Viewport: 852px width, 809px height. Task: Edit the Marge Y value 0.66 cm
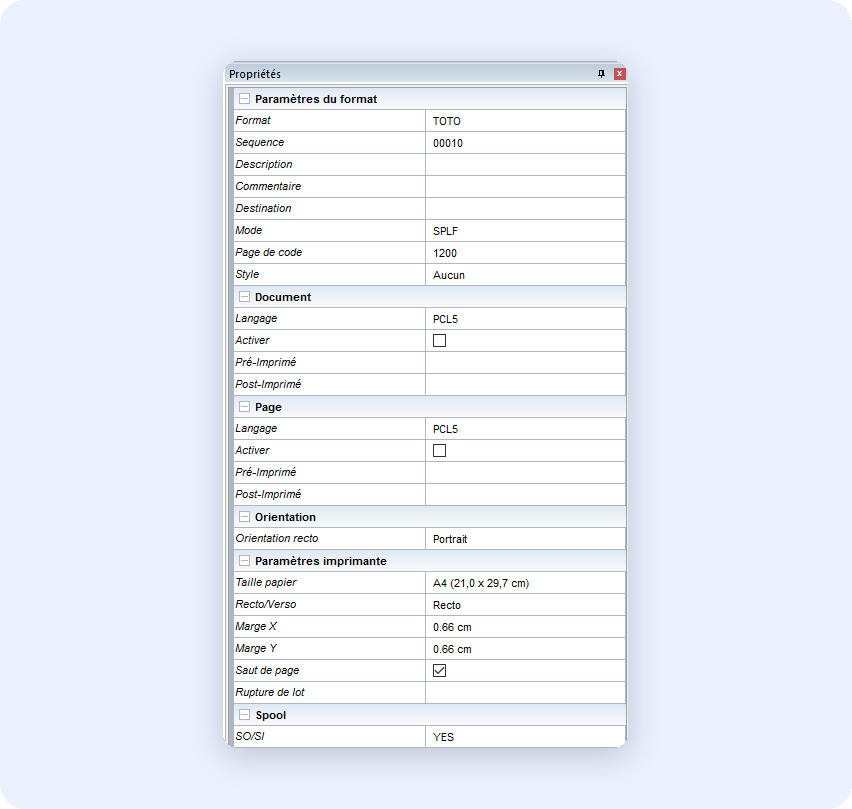point(525,649)
